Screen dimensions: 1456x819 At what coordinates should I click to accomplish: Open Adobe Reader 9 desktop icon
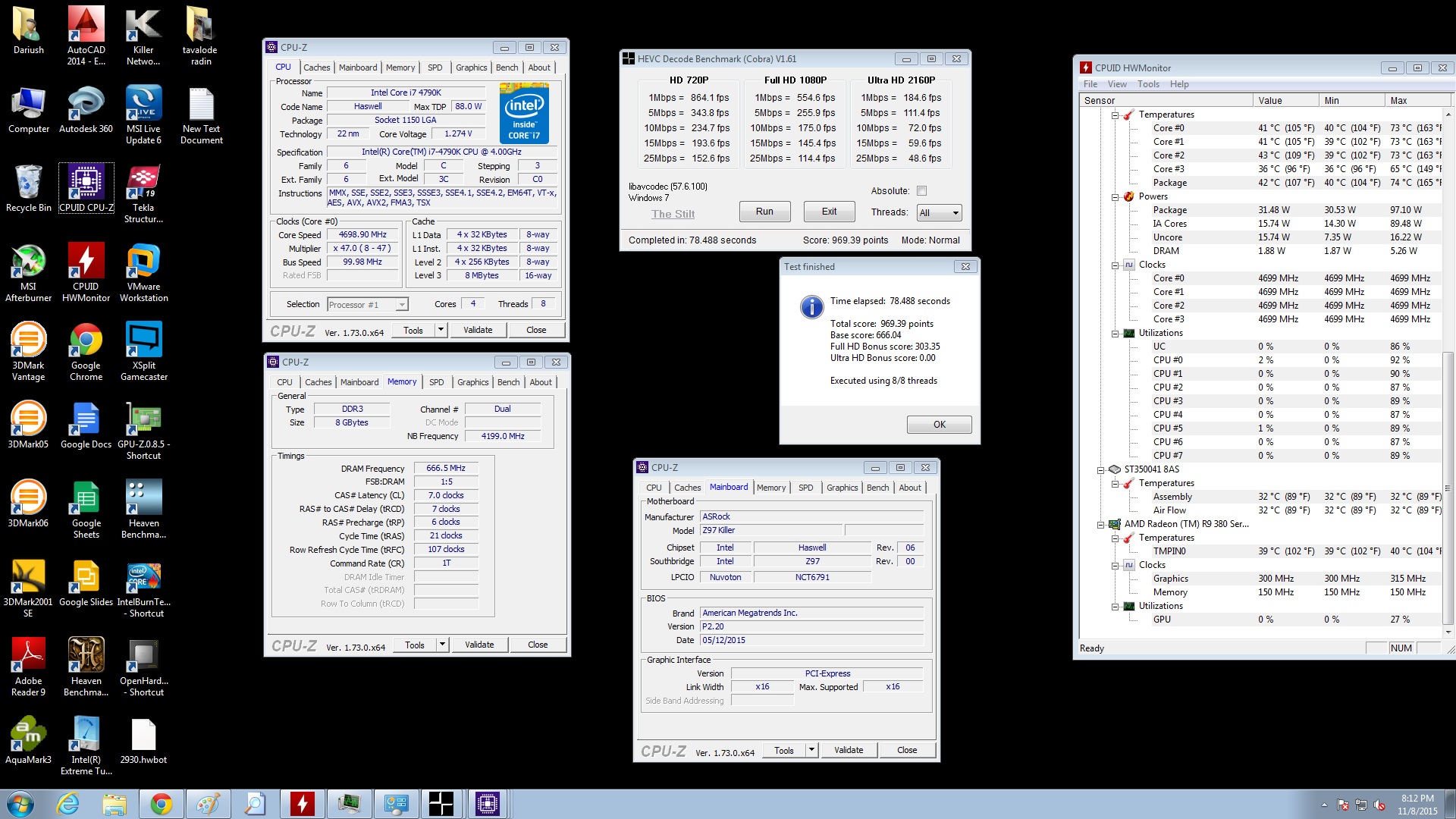pyautogui.click(x=28, y=667)
